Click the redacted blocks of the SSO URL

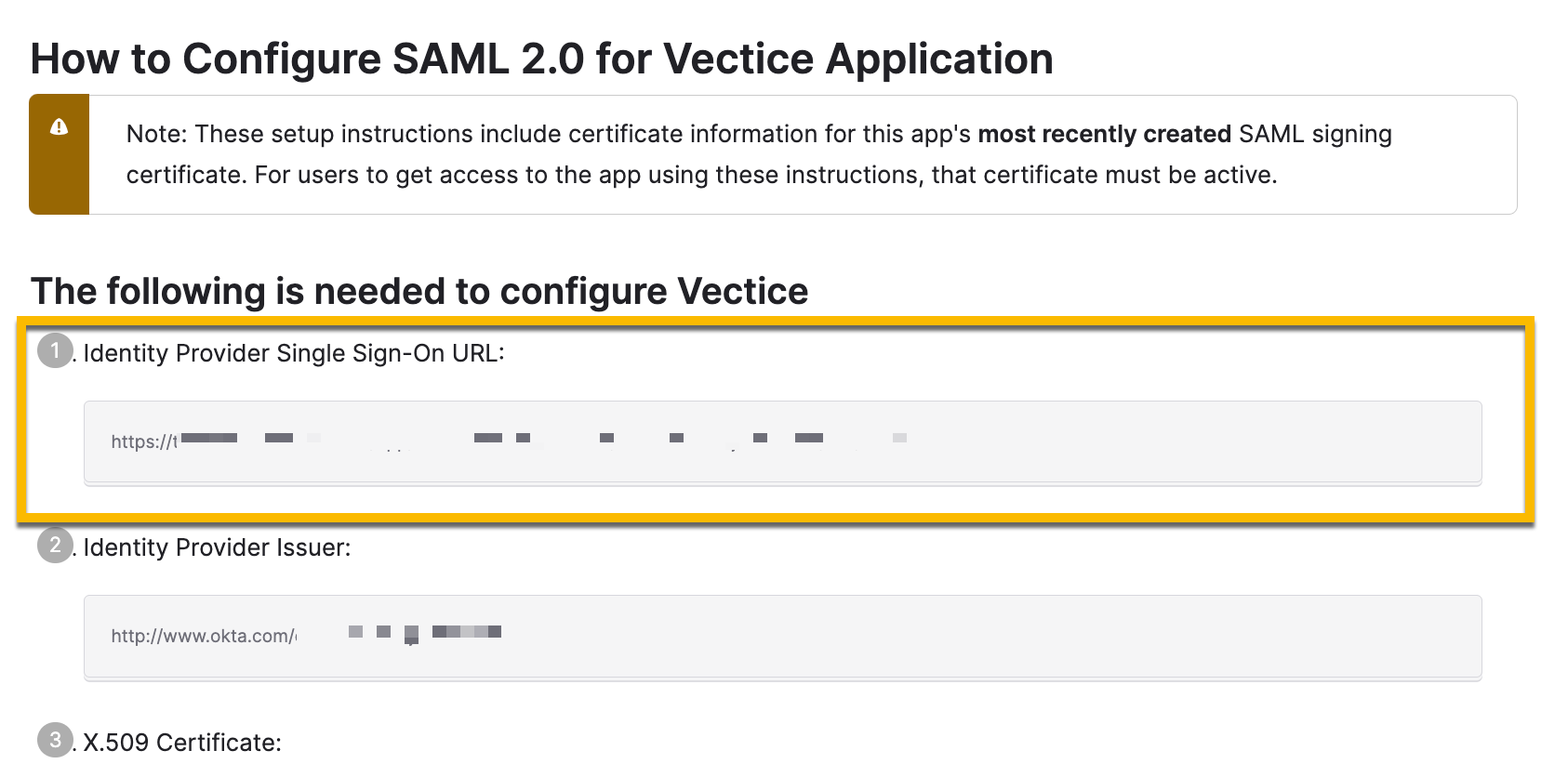539,438
